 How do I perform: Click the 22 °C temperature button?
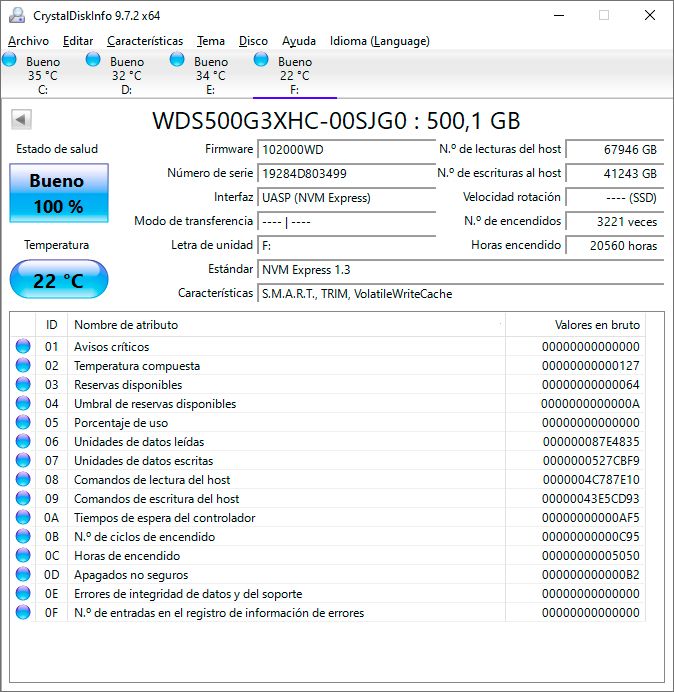pos(59,280)
